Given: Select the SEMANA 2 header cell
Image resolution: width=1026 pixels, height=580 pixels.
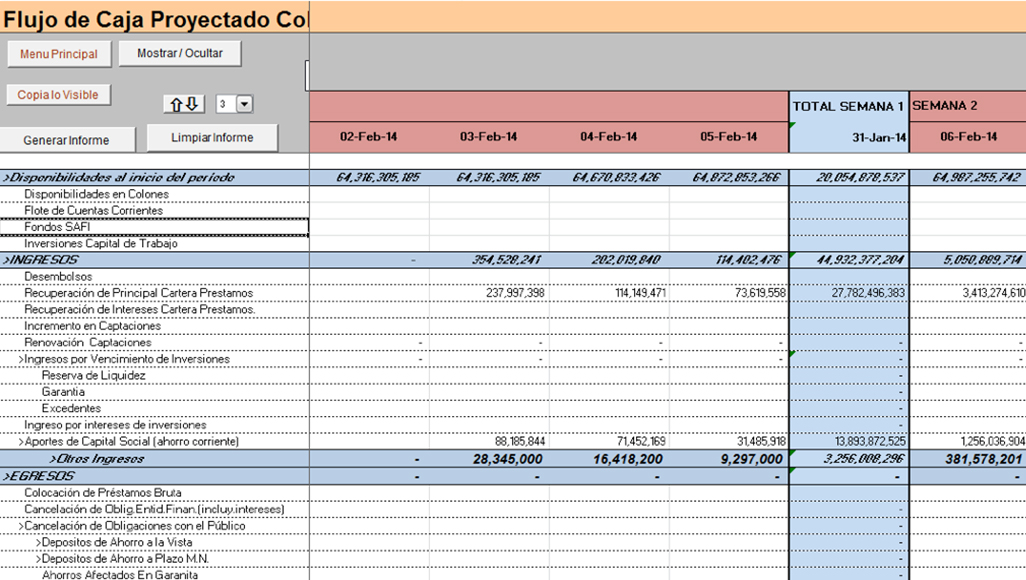Looking at the screenshot, I should [968, 106].
